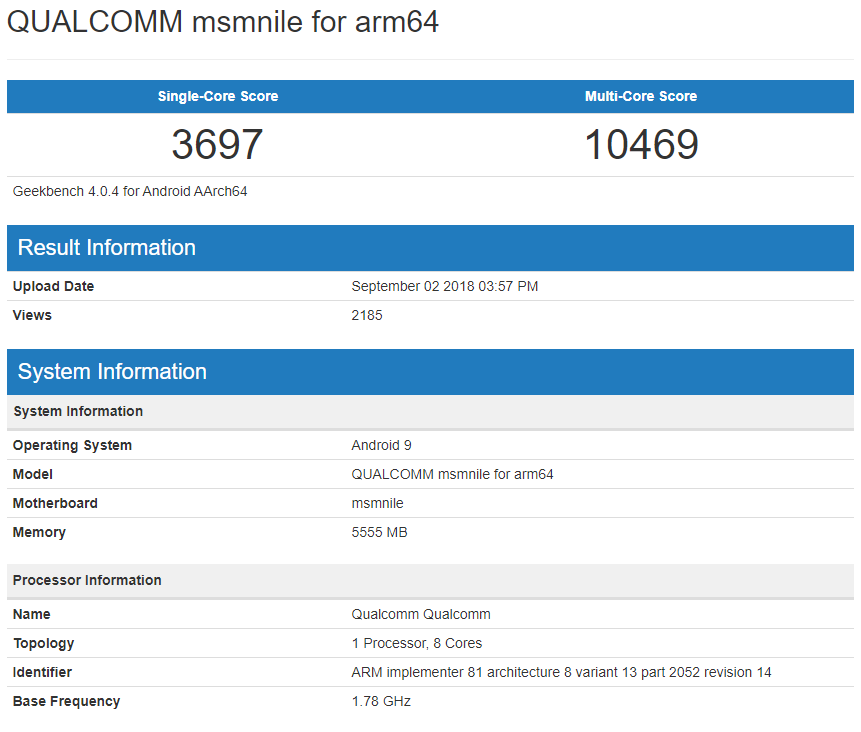Screen dimensions: 861x732
Task: Click the Operating System value Android 9
Action: point(382,445)
